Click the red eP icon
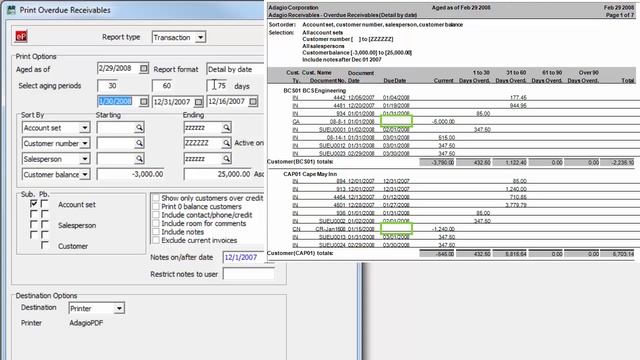 (x=21, y=36)
